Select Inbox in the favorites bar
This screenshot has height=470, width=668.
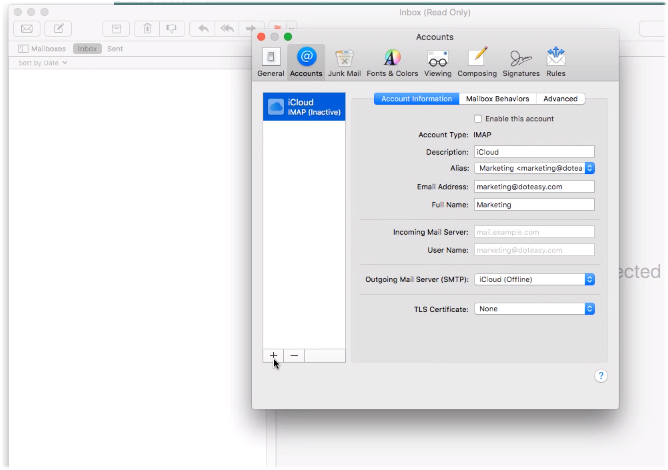click(87, 49)
